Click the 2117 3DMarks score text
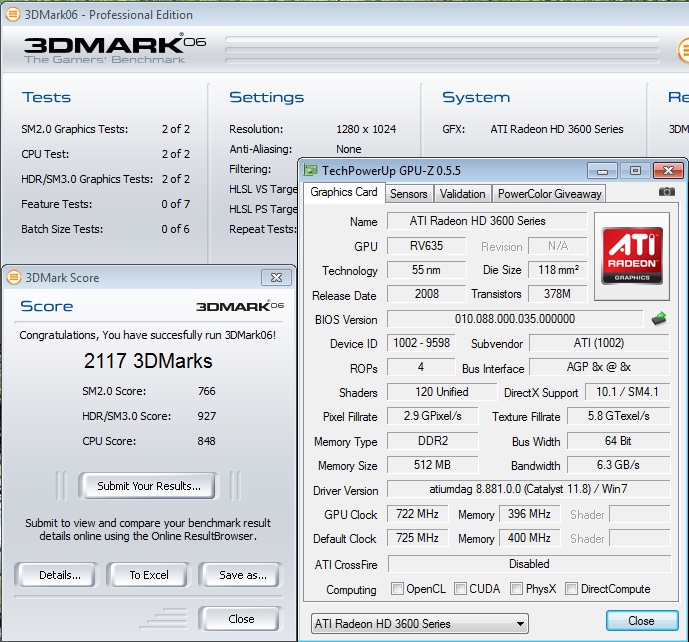Viewport: 689px width, 642px height. (x=148, y=361)
